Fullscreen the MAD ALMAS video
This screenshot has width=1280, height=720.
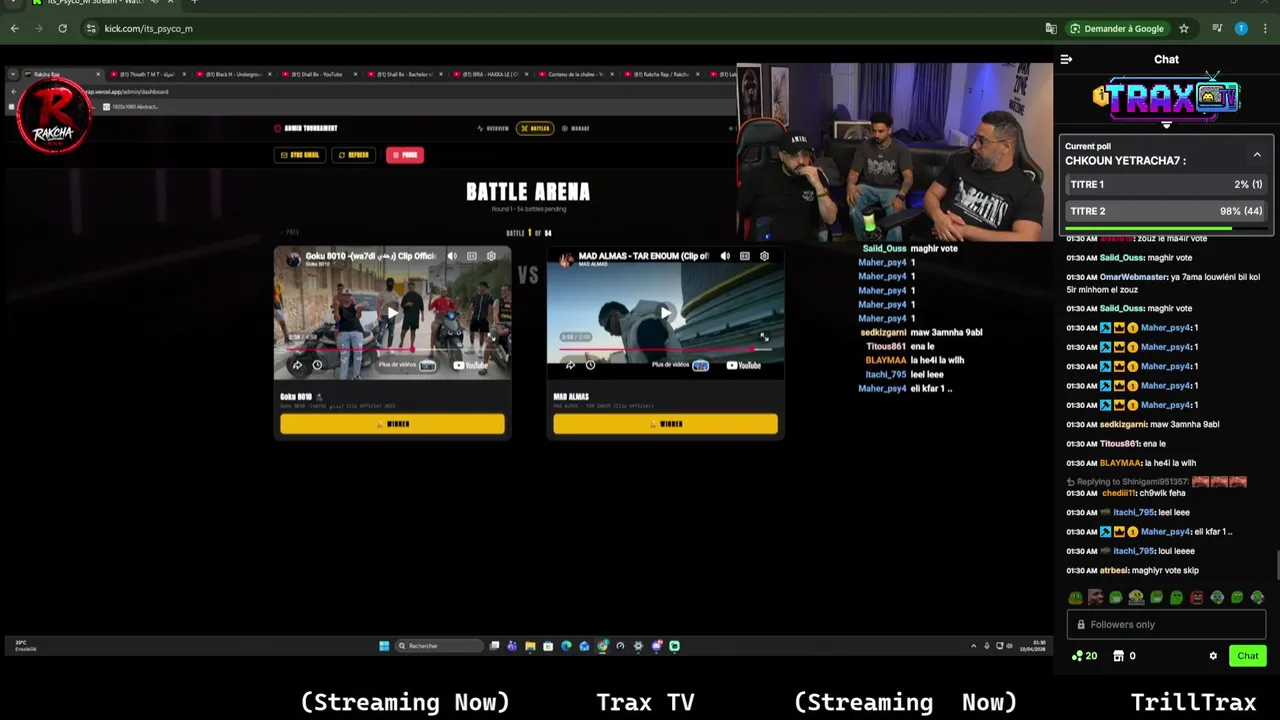click(x=764, y=337)
